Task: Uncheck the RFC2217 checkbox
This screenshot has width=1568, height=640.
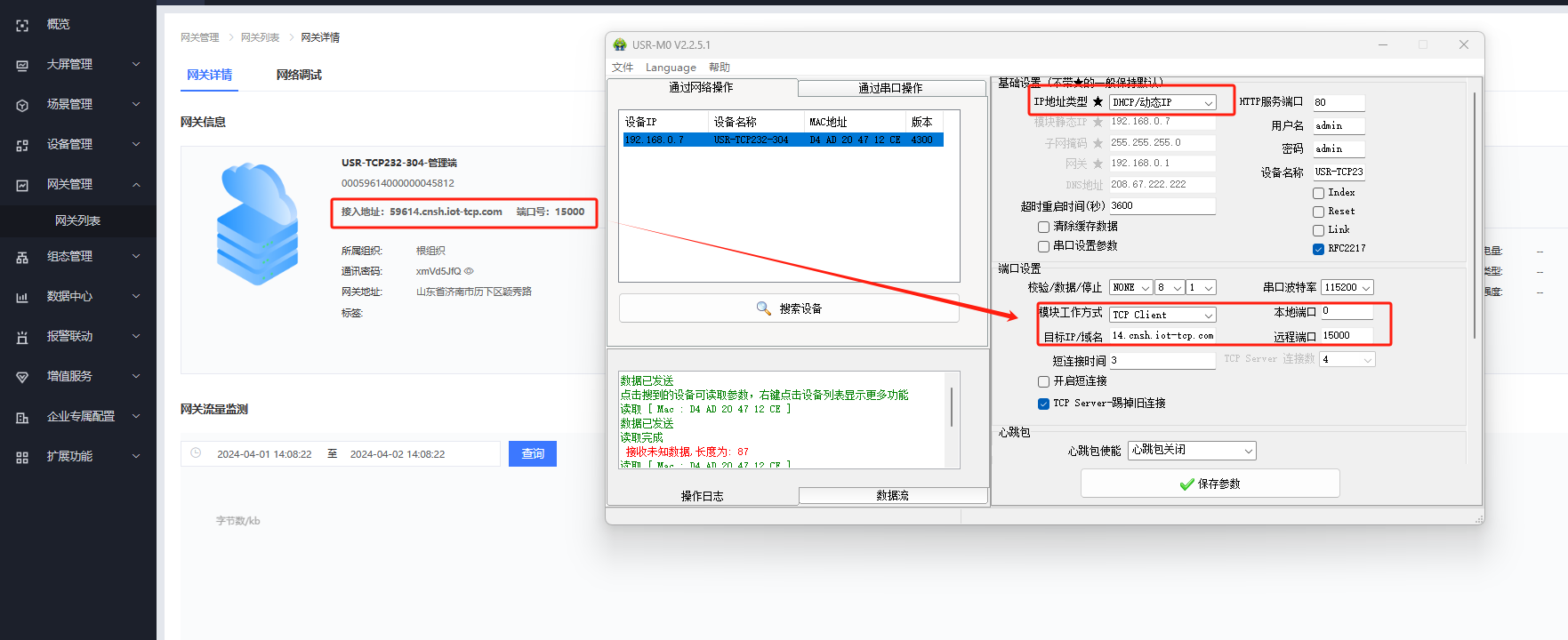Action: (1318, 249)
